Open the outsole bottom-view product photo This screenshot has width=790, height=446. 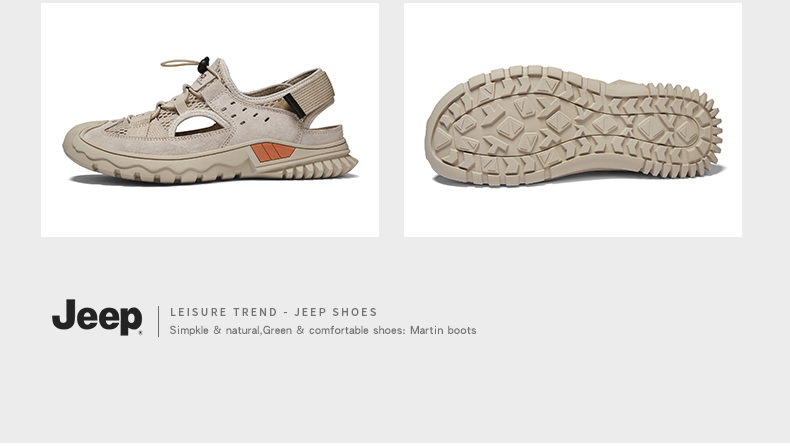tap(572, 120)
